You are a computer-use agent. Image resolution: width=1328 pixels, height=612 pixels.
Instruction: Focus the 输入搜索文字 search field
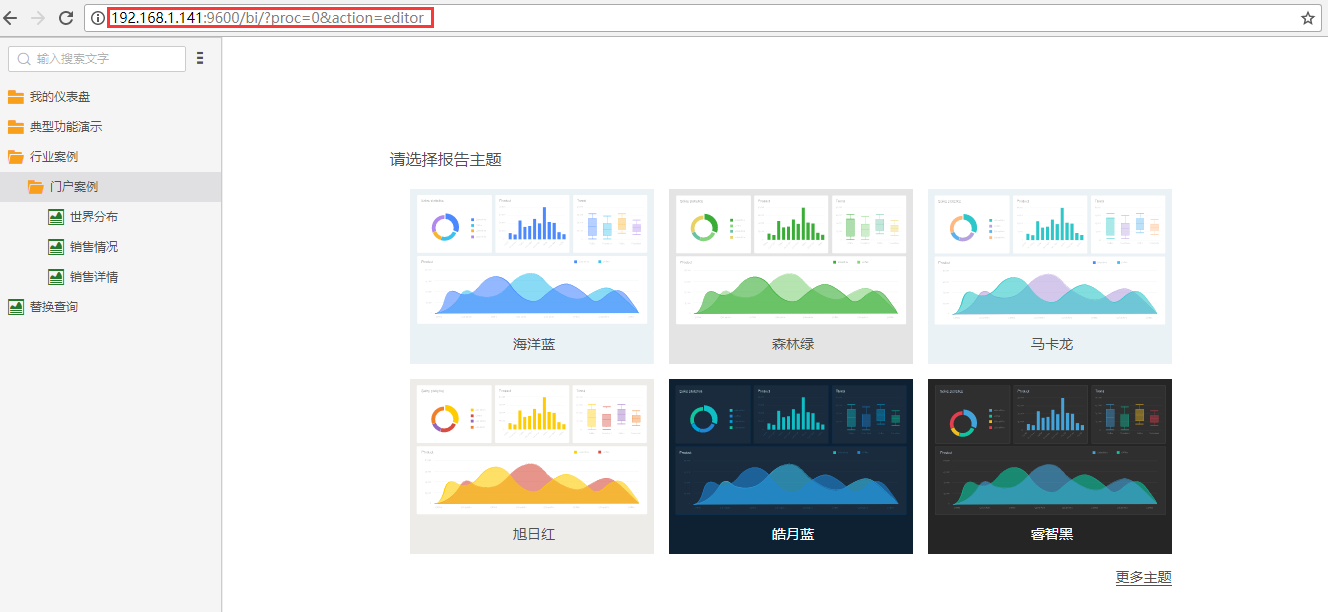click(97, 59)
